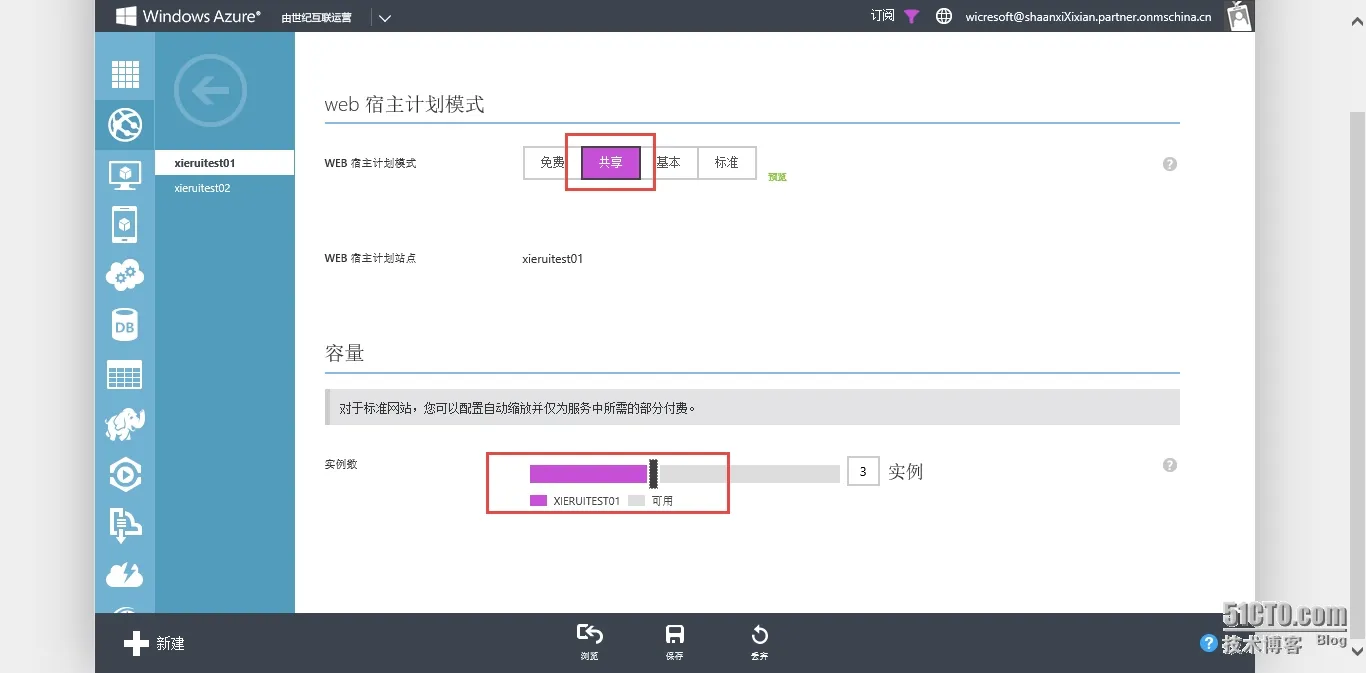Click help icon beside hosting plan mode
This screenshot has width=1366, height=673.
[x=1170, y=164]
